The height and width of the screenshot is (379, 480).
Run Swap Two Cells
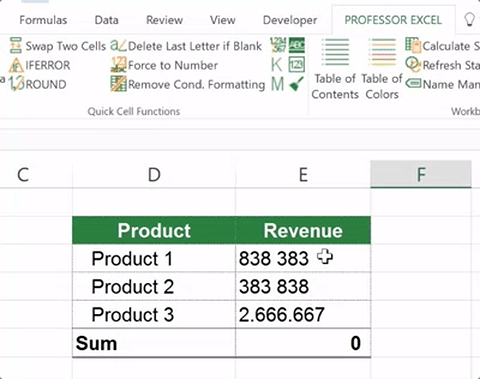(x=57, y=46)
